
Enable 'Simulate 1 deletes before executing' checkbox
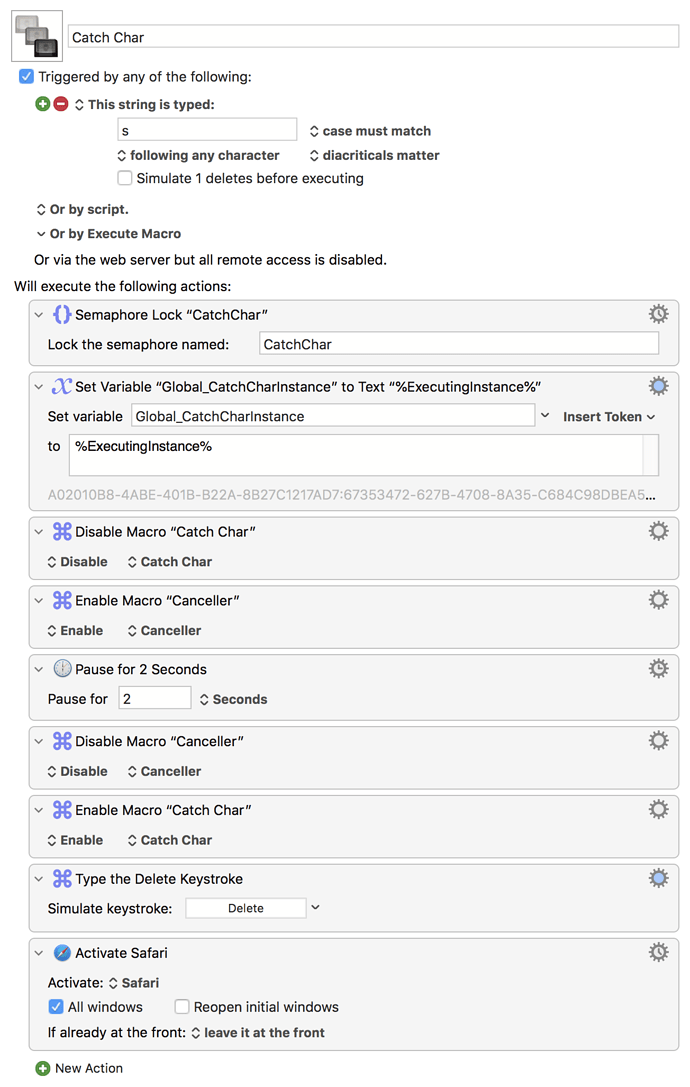click(125, 178)
